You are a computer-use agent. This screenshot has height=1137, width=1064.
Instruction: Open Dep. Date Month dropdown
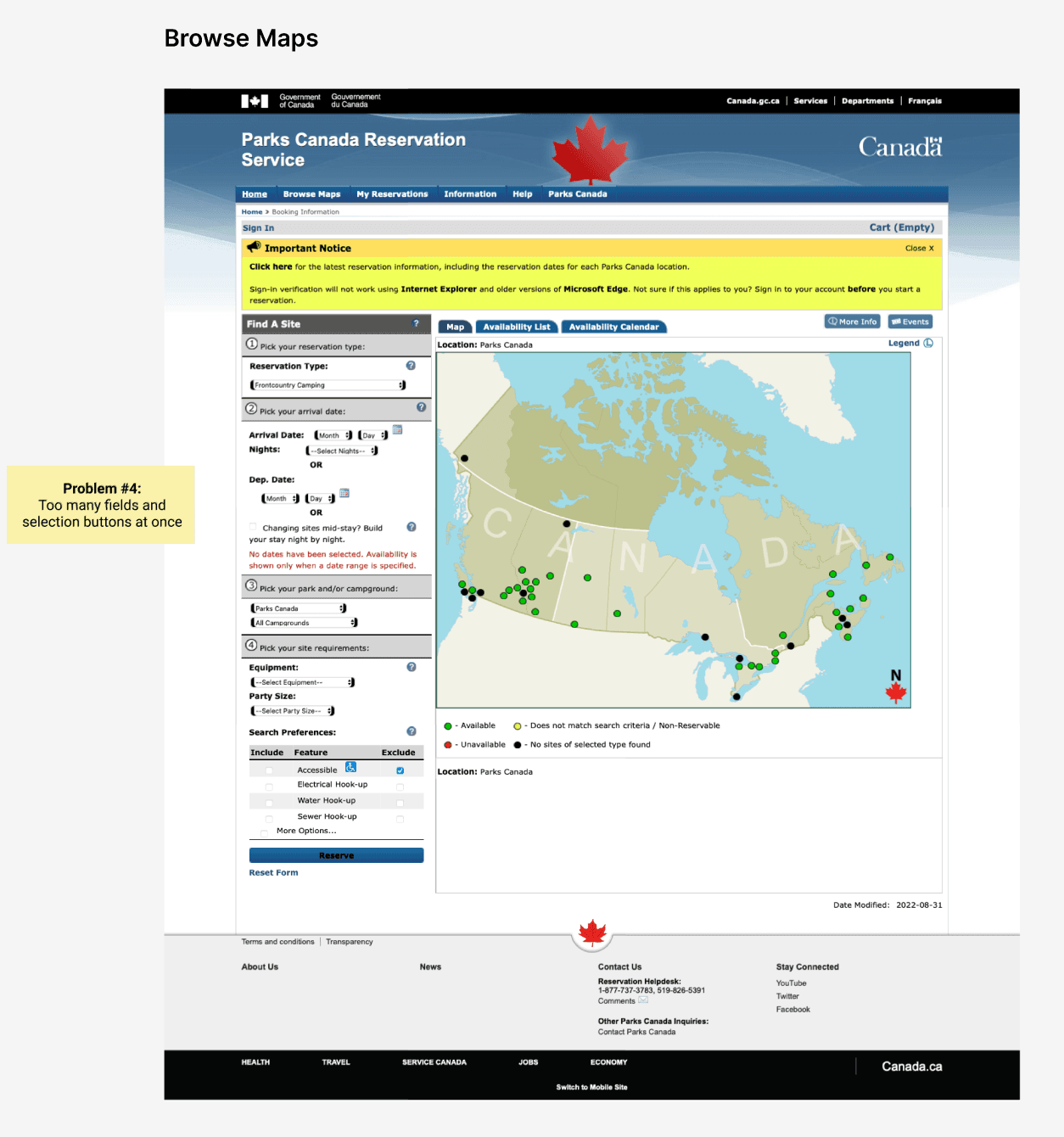[280, 498]
